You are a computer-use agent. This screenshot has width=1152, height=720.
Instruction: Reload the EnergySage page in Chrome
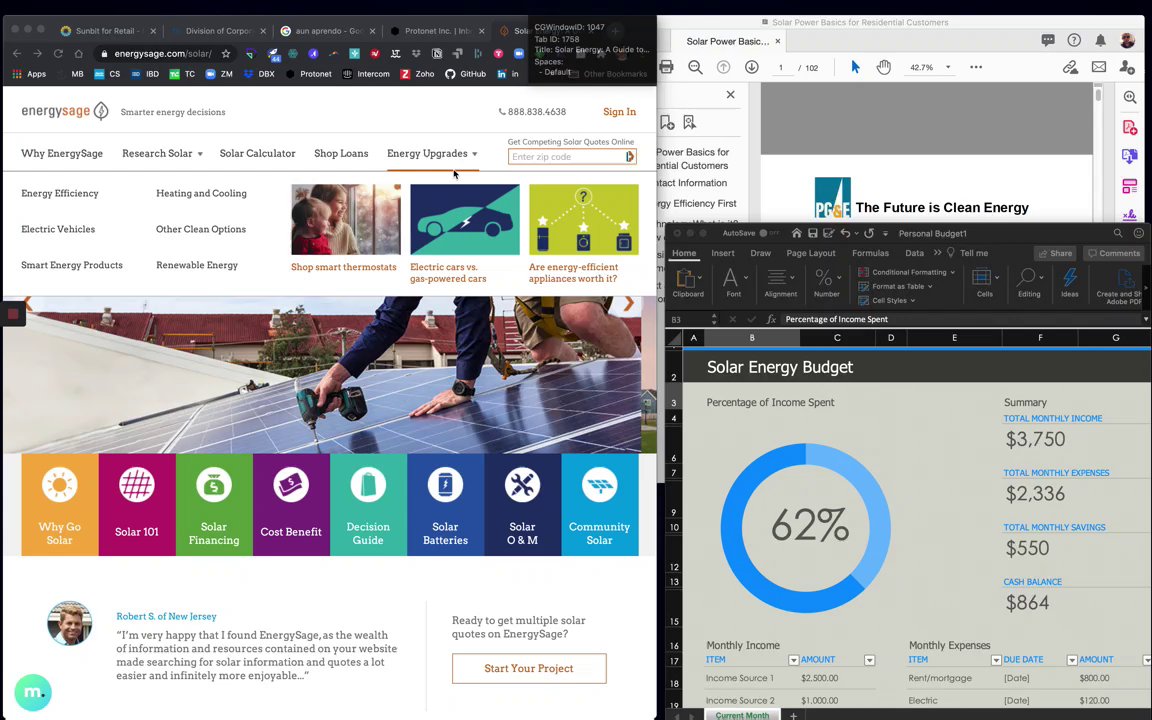[57, 54]
